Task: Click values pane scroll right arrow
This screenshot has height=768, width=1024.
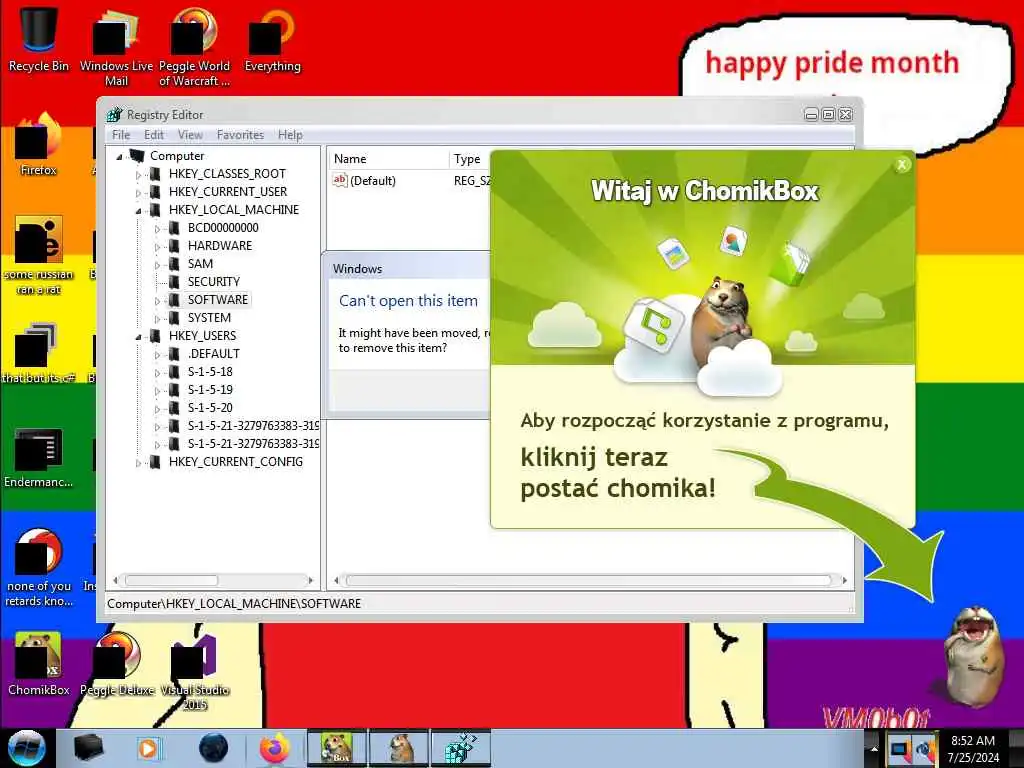Action: (x=844, y=581)
